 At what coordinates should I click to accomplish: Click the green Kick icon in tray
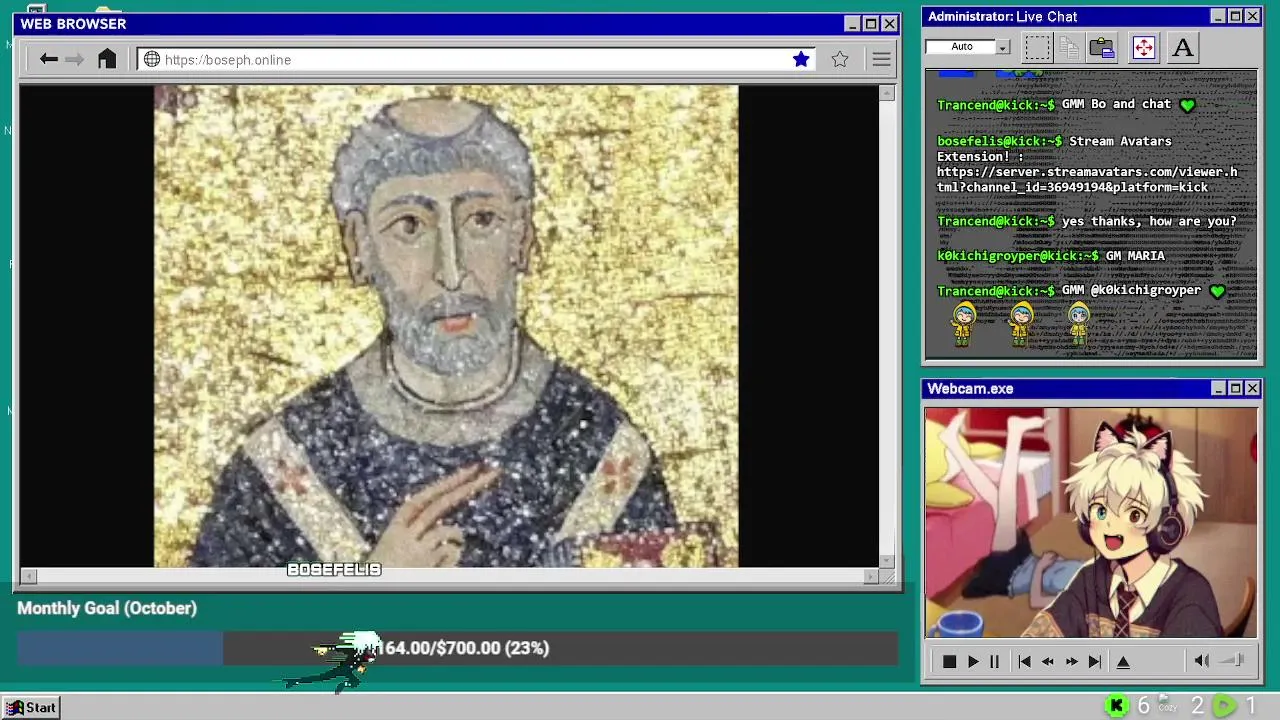(1116, 706)
